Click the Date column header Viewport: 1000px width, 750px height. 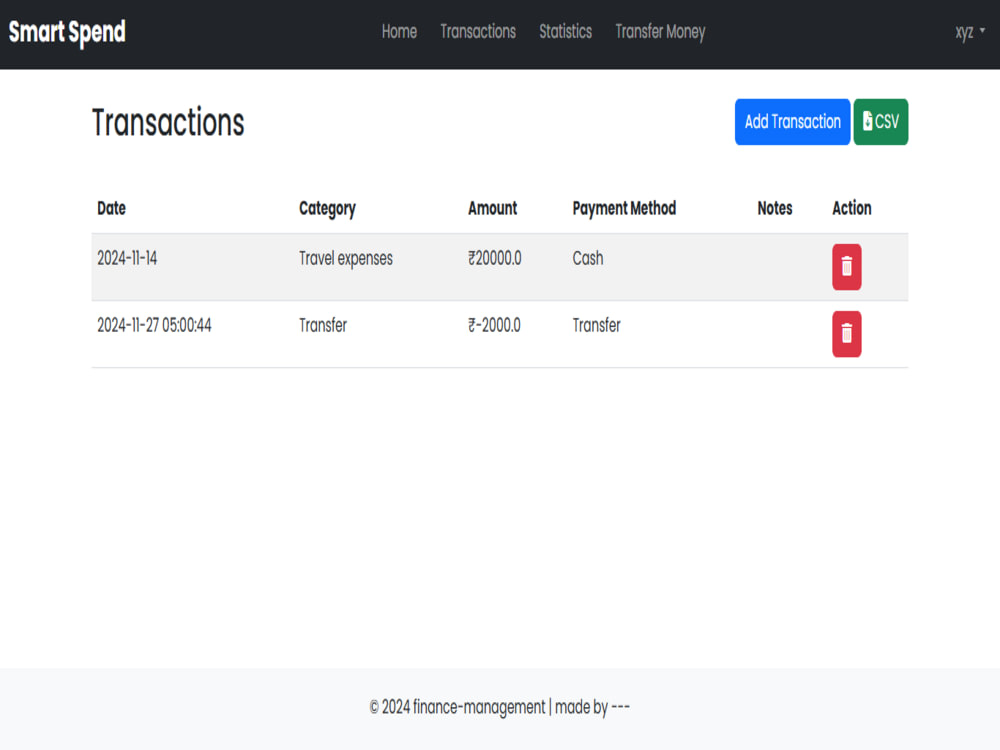pyautogui.click(x=112, y=208)
